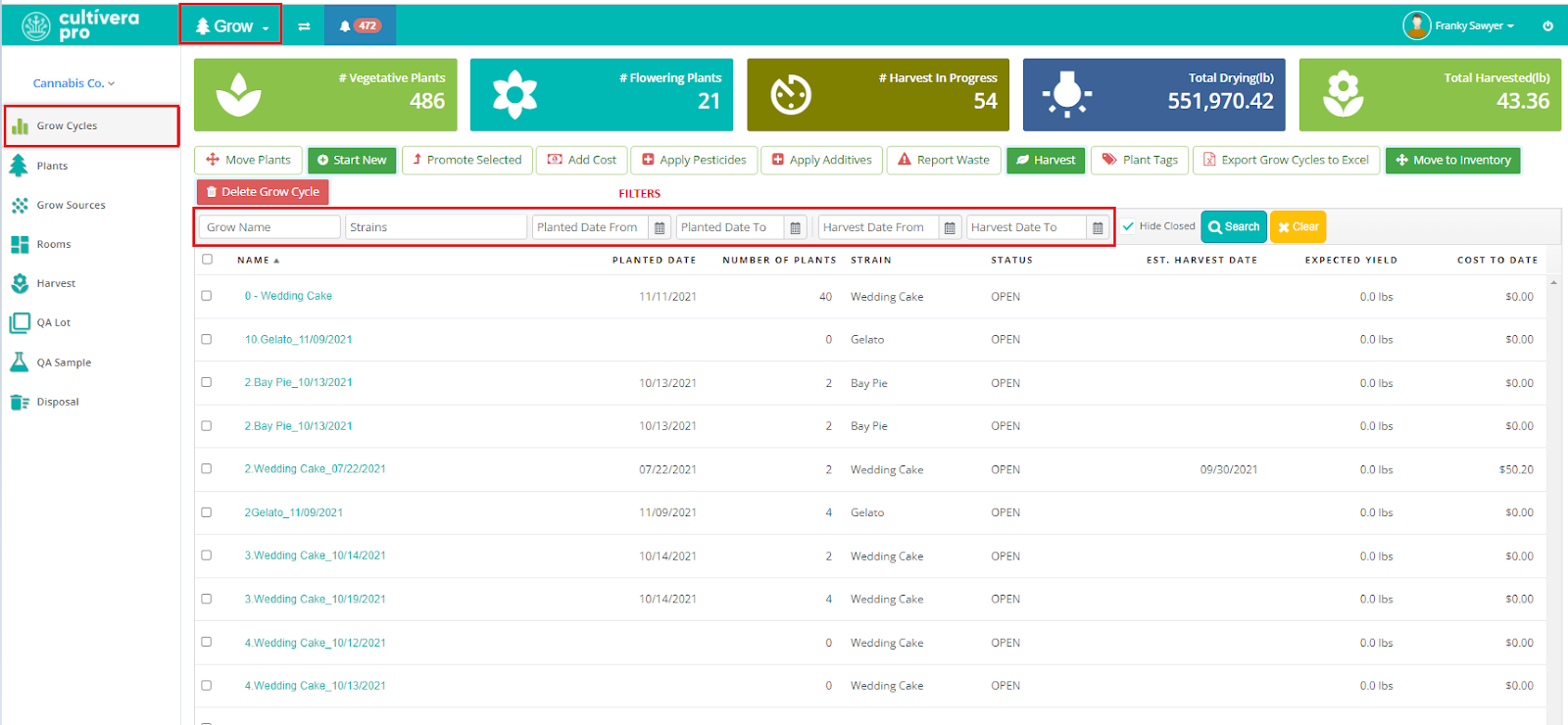This screenshot has width=1568, height=725.
Task: Click the table's vertical scrollbar up arrow
Action: point(1553,282)
